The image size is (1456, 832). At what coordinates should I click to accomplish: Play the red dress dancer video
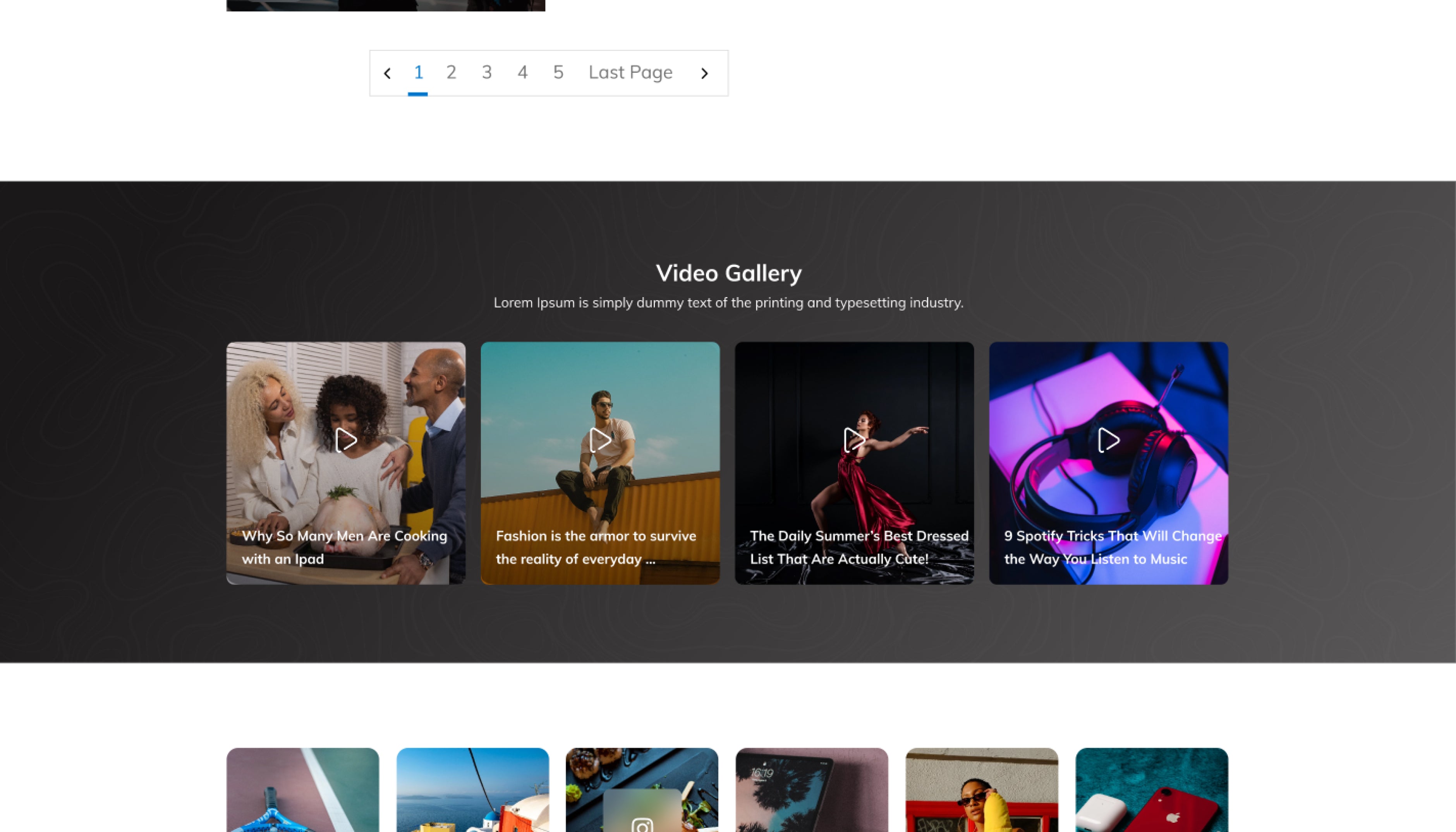854,440
